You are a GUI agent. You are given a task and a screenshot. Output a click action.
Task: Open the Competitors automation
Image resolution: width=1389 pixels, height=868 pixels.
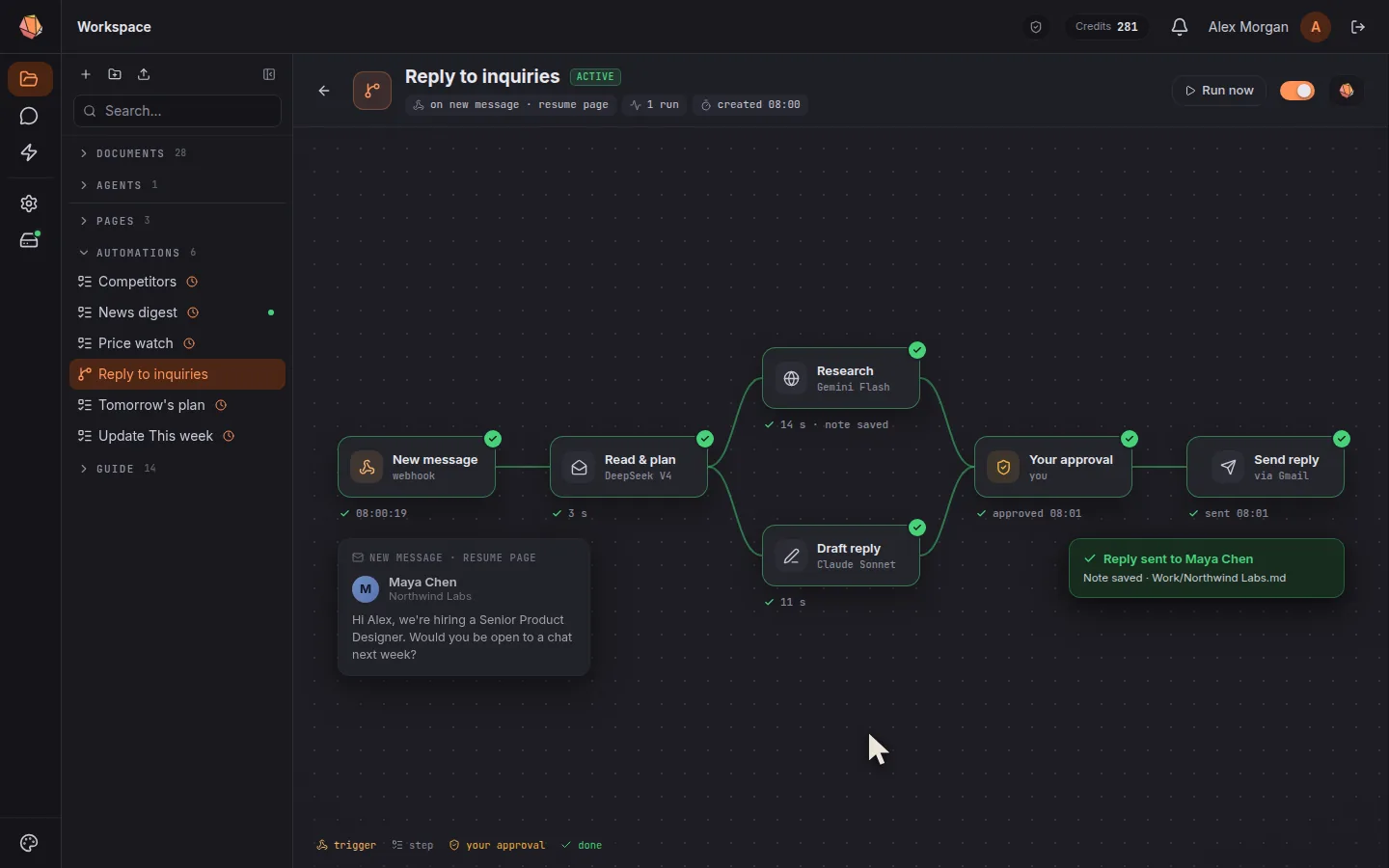pos(177,282)
